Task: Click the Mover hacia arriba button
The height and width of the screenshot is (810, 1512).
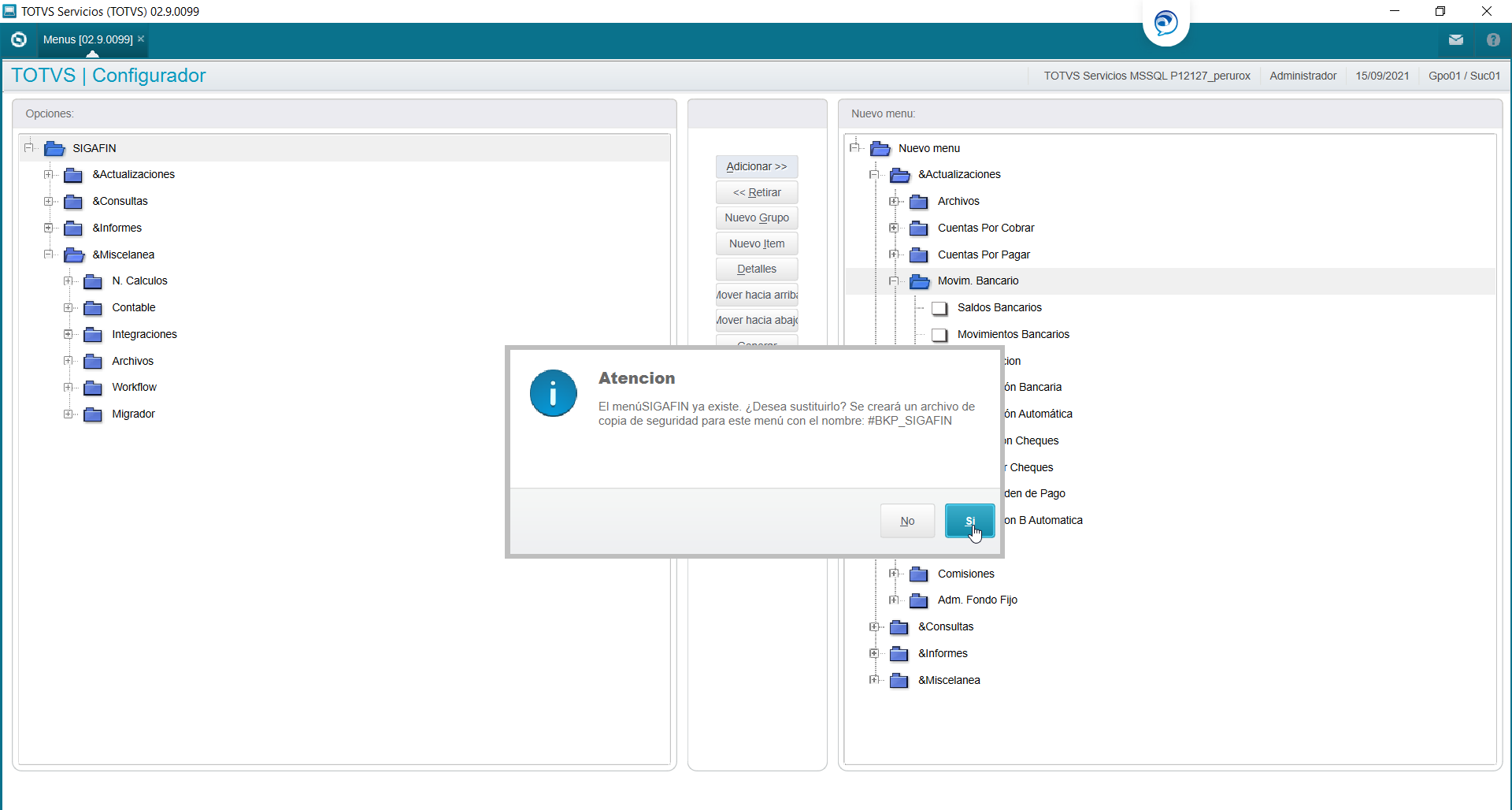Action: click(757, 295)
